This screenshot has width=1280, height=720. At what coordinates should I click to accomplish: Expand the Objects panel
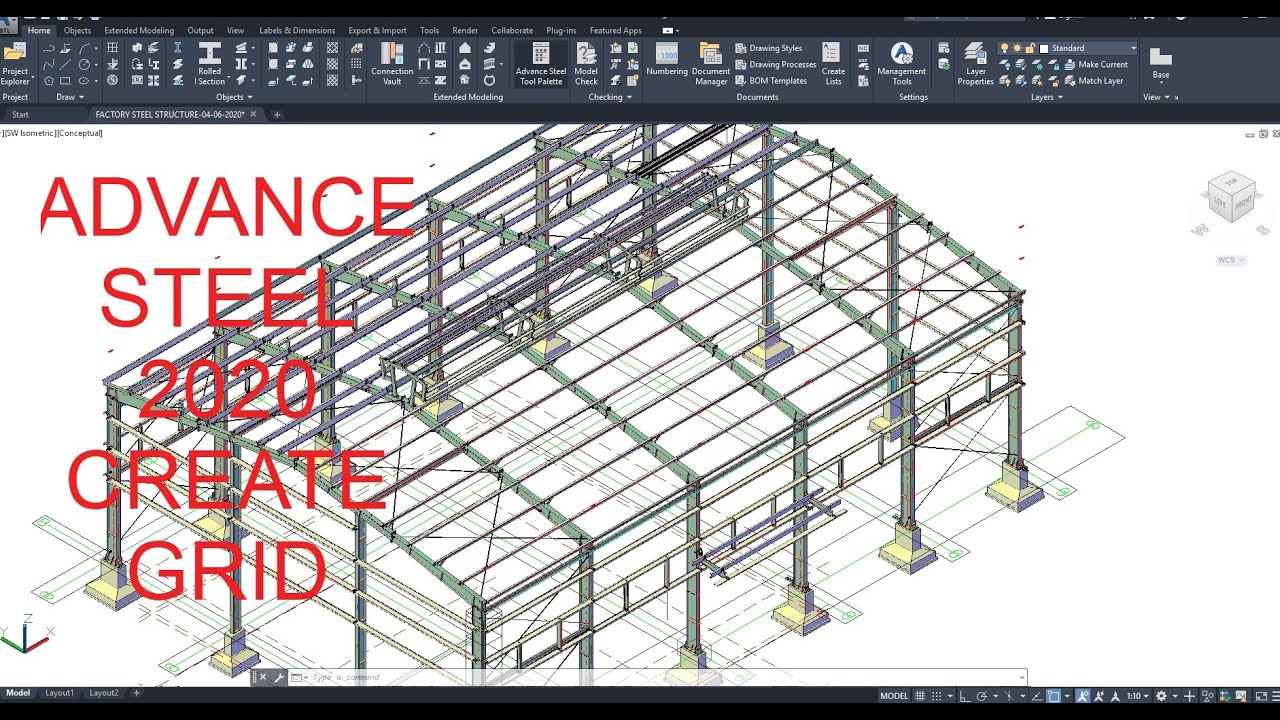[x=234, y=97]
